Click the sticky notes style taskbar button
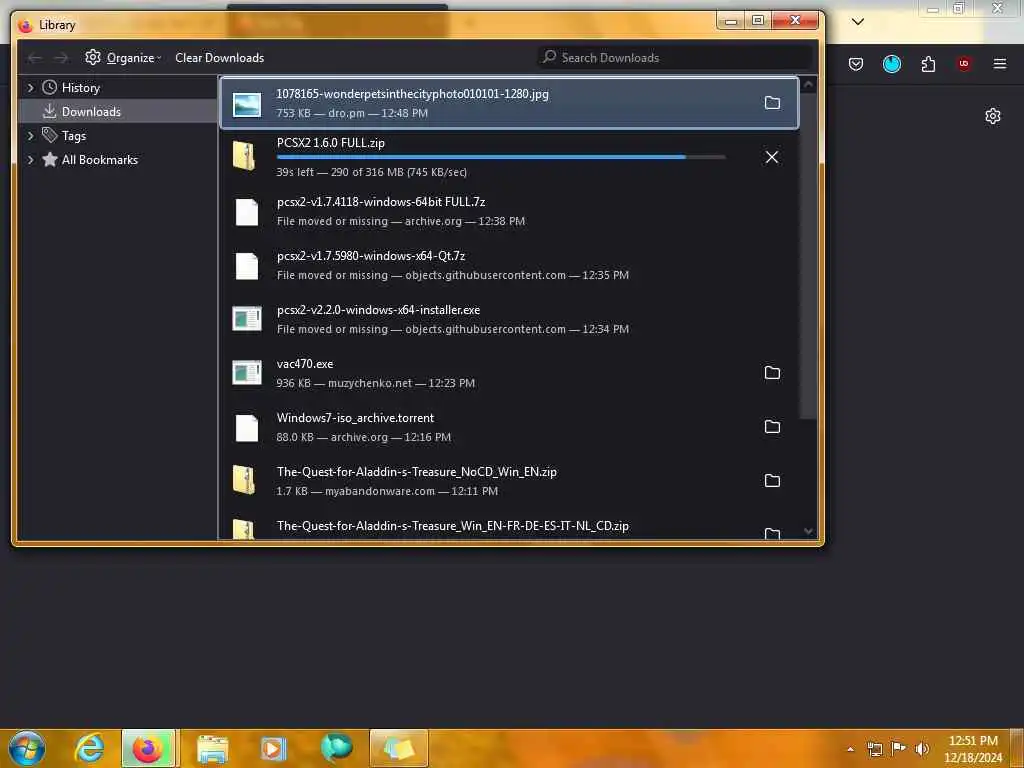The height and width of the screenshot is (768, 1024). click(399, 748)
